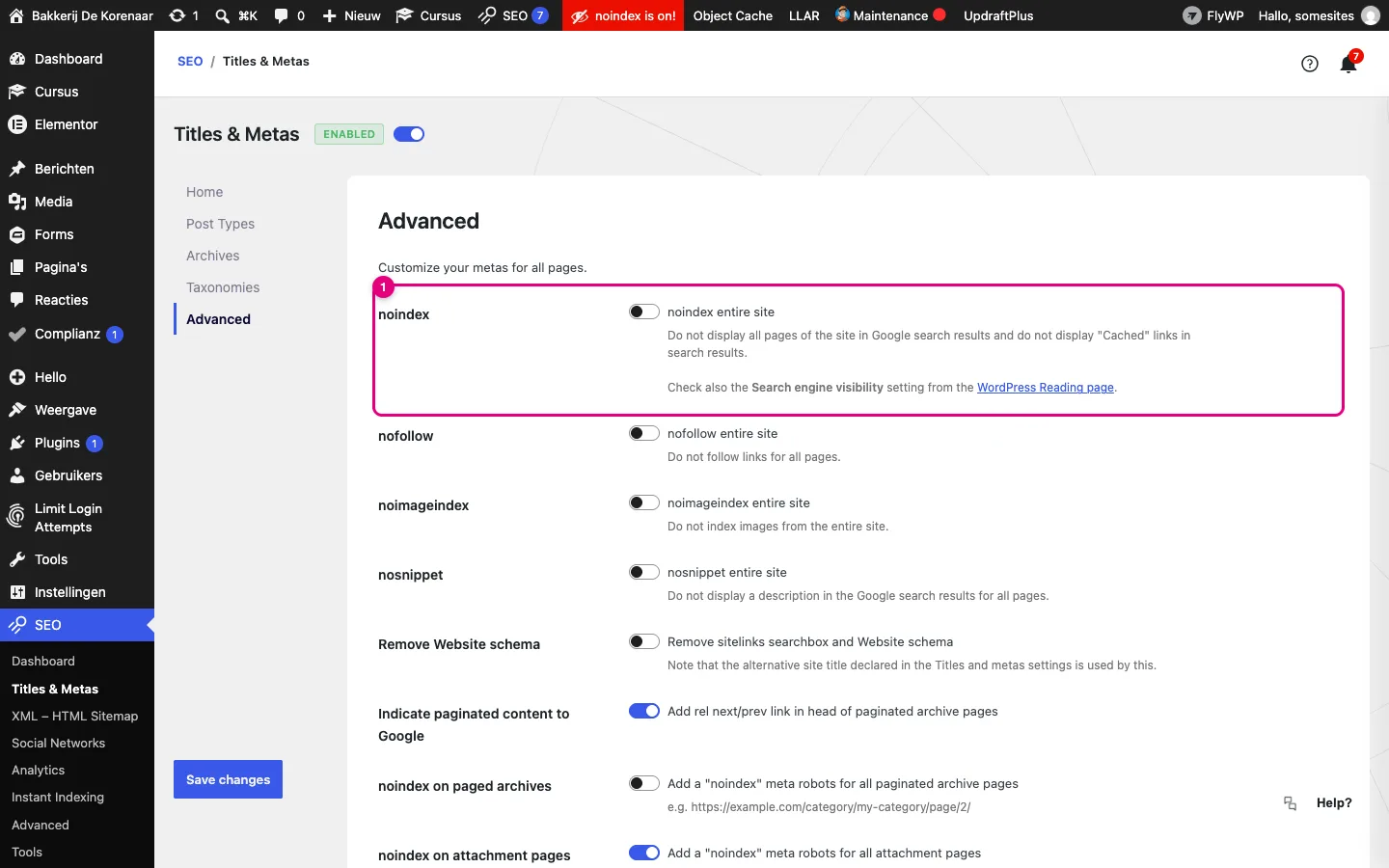This screenshot has height=868, width=1389.
Task: Disable rel next/prev link toggle
Action: (x=644, y=711)
